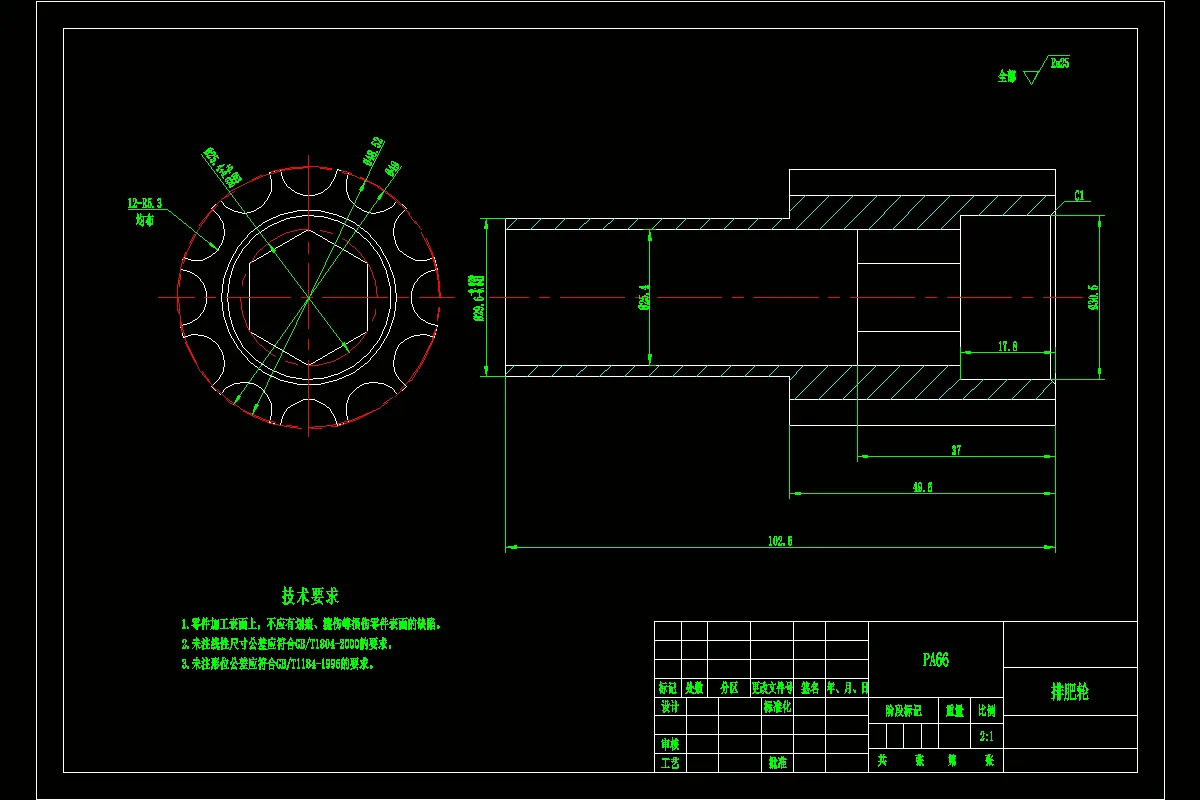Image resolution: width=1200 pixels, height=800 pixels.
Task: Click the Φ30.5 diameter dimension
Action: coord(1093,298)
